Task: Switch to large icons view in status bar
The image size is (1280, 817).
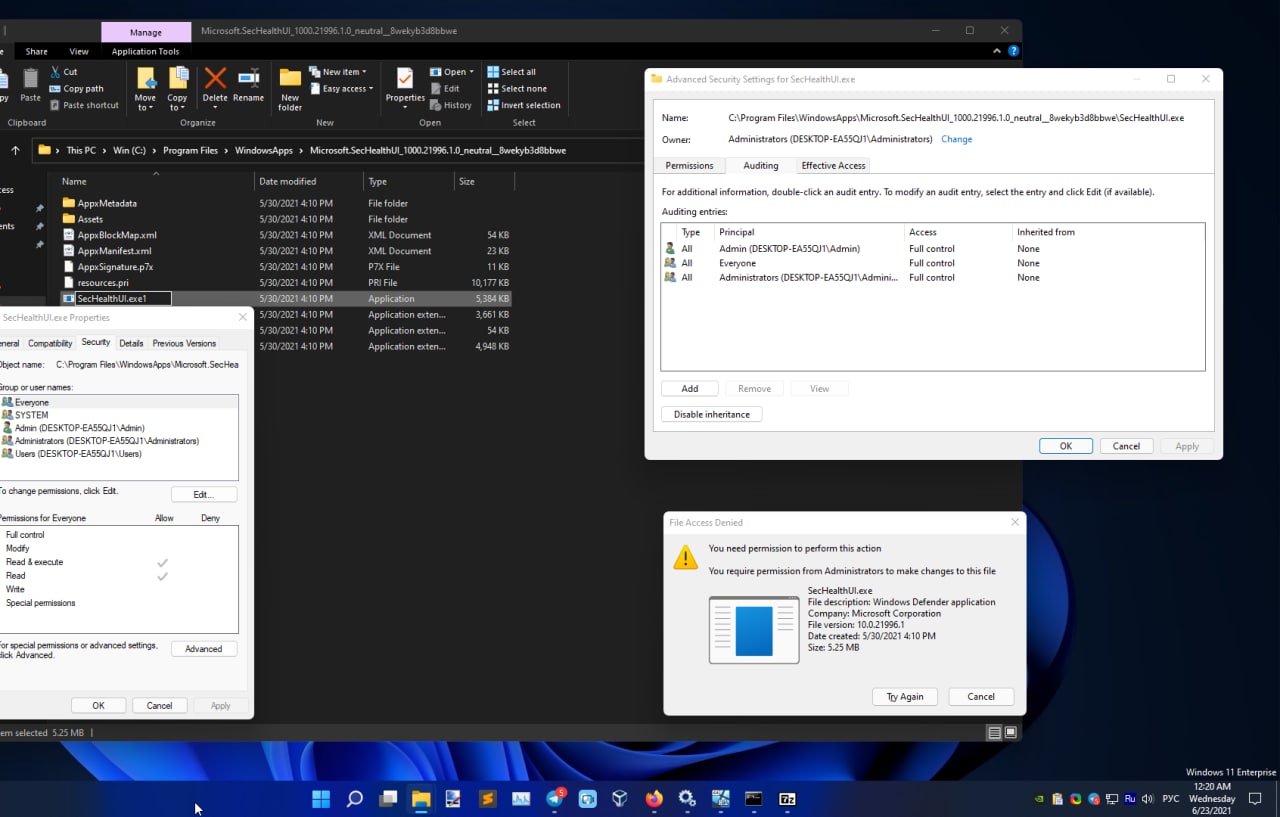Action: (1011, 733)
